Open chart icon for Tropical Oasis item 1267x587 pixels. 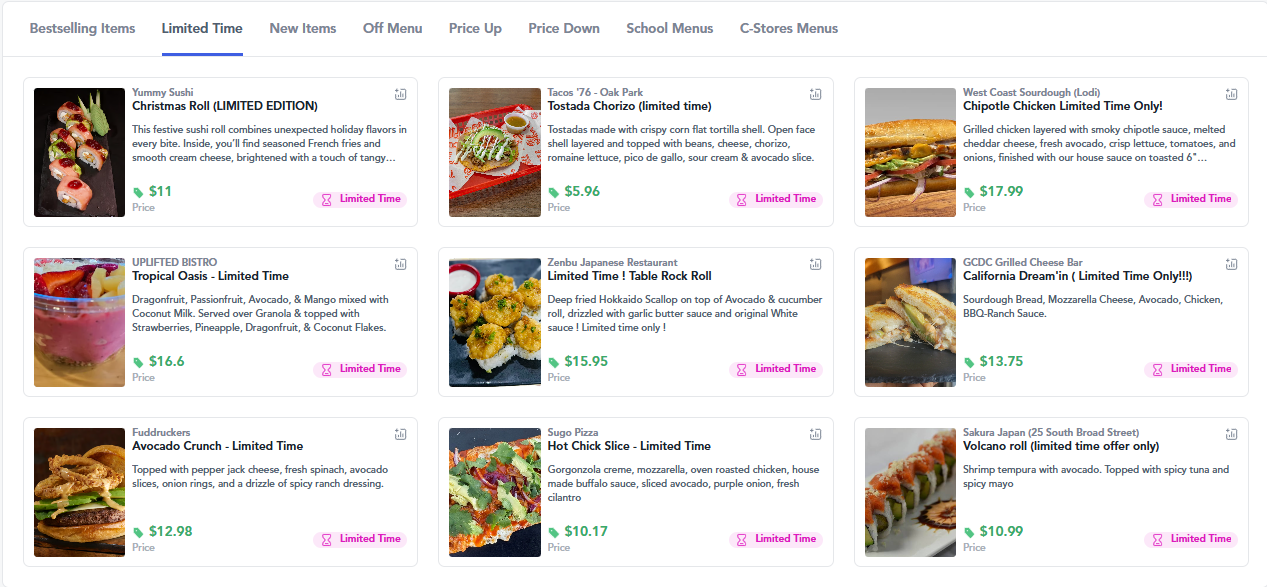[x=400, y=264]
